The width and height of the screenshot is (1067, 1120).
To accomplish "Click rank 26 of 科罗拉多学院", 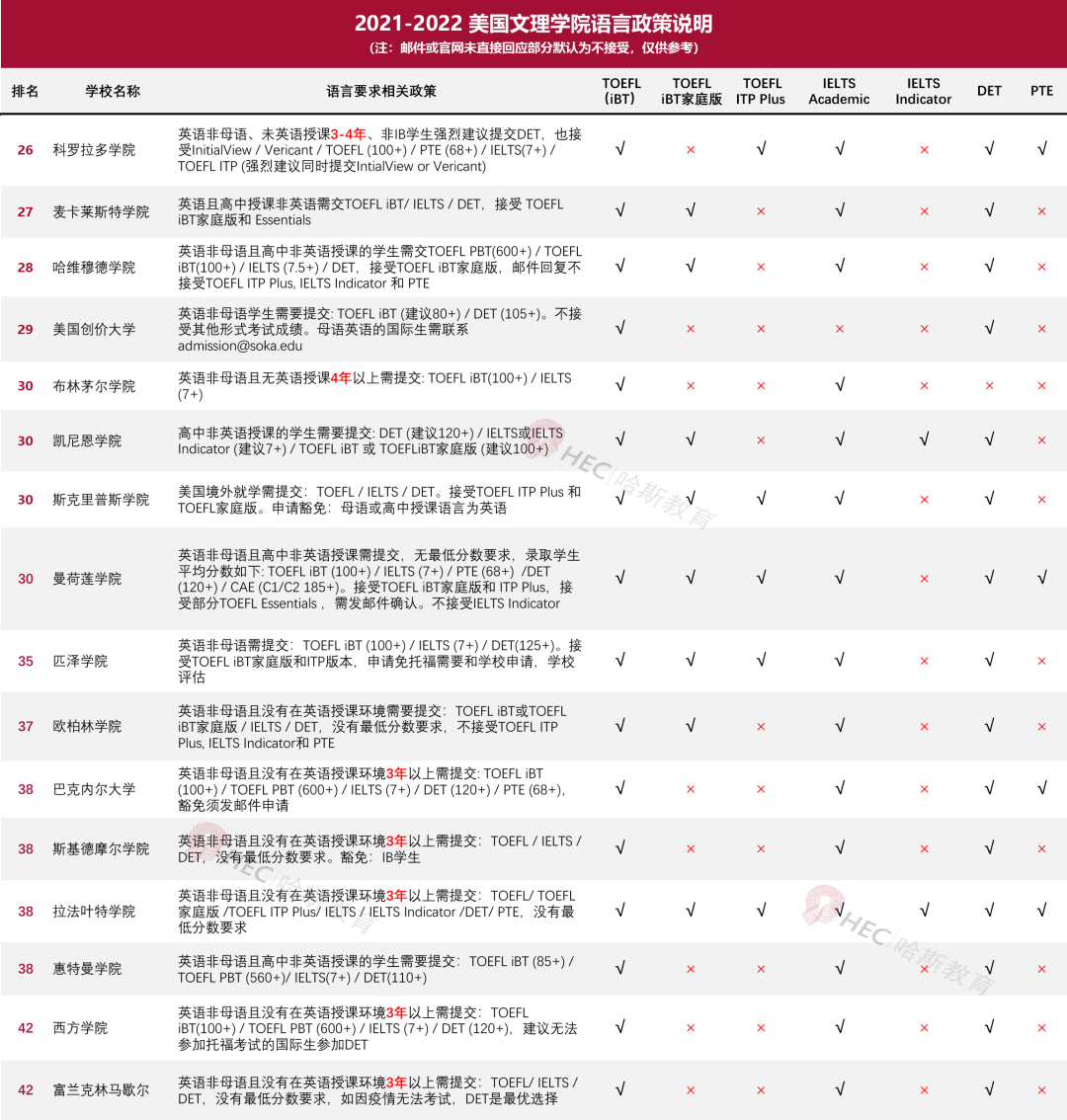I will (x=25, y=150).
